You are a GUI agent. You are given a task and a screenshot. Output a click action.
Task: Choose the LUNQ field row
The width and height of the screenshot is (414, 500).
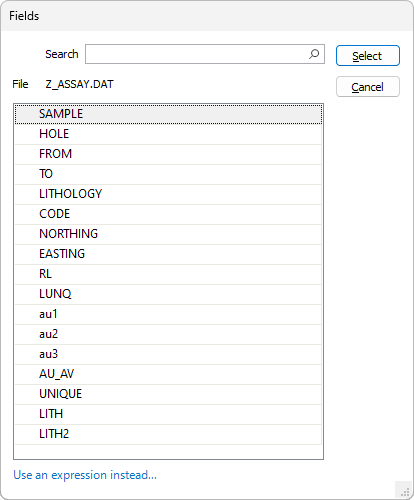[168, 294]
